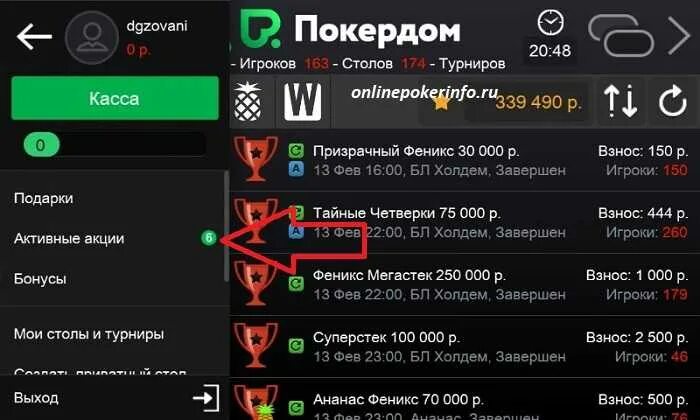
Task: Sort the list using up-down arrows icon
Action: [x=621, y=101]
